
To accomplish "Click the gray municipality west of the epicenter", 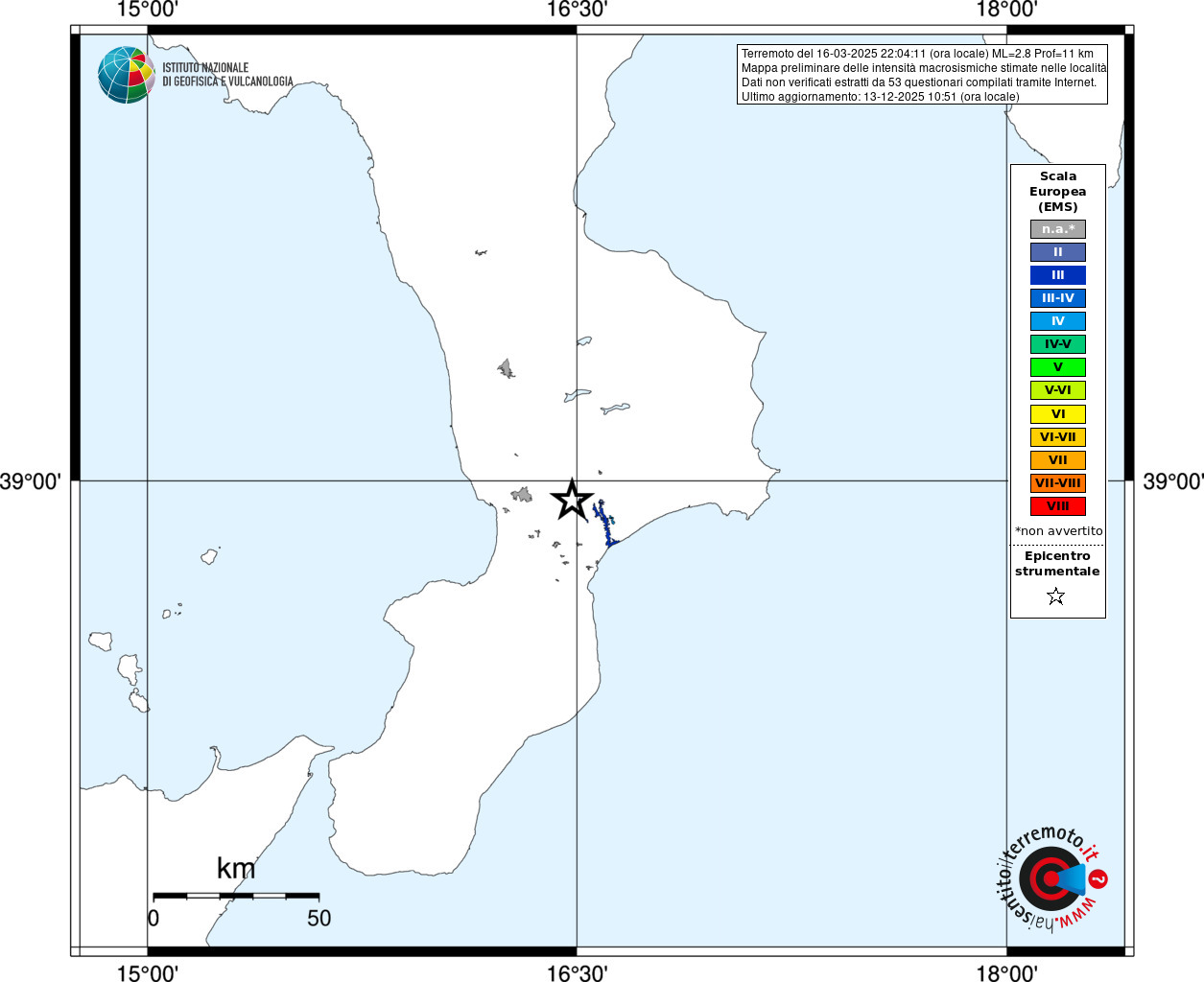I will pyautogui.click(x=522, y=495).
